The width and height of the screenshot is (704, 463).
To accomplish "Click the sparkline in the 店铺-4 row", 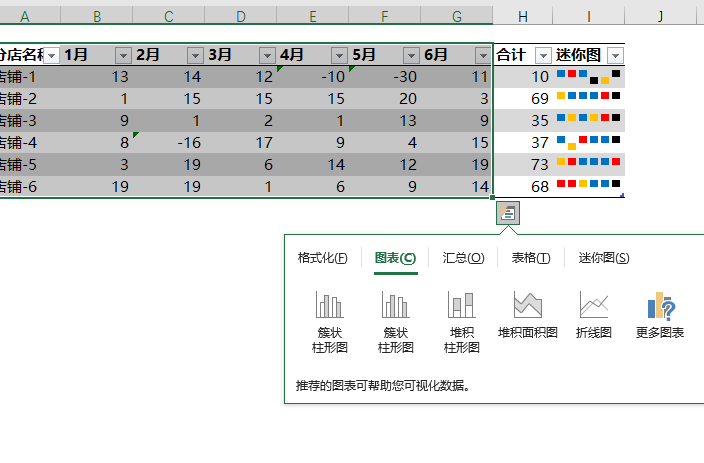I will pyautogui.click(x=589, y=142).
